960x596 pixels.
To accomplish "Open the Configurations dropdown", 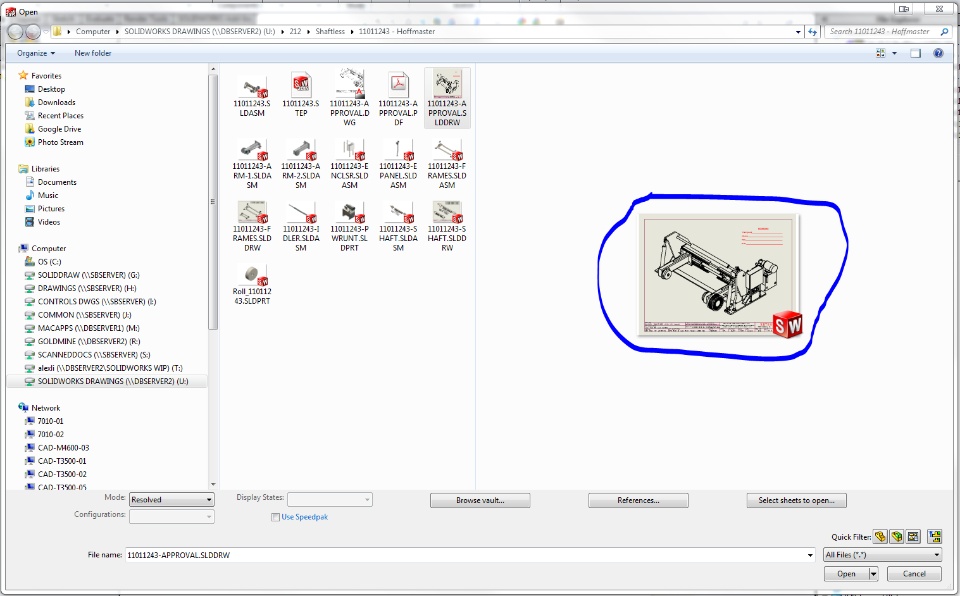I will 171,516.
